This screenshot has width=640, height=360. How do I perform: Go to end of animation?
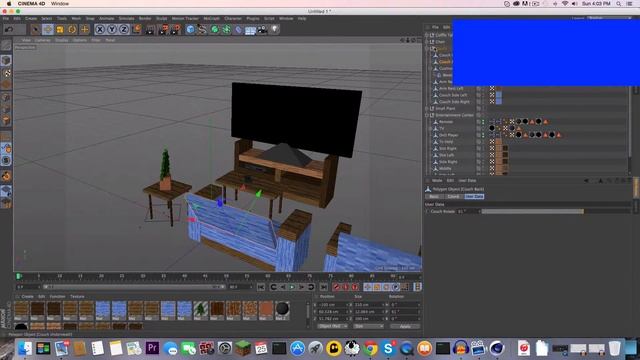coord(324,287)
